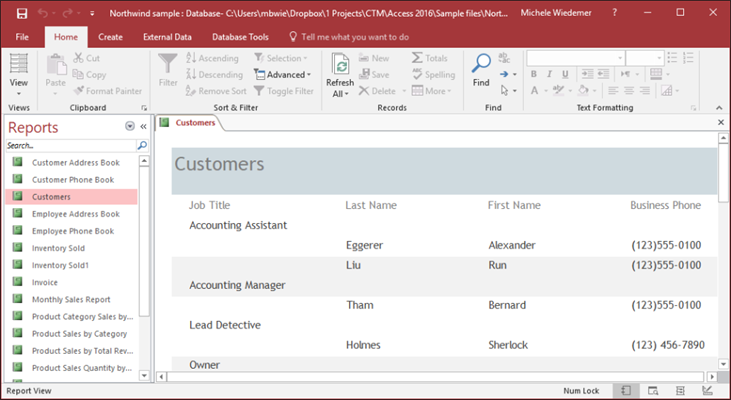Viewport: 731px width, 400px height.
Task: Click the Delete record button
Action: click(x=378, y=91)
